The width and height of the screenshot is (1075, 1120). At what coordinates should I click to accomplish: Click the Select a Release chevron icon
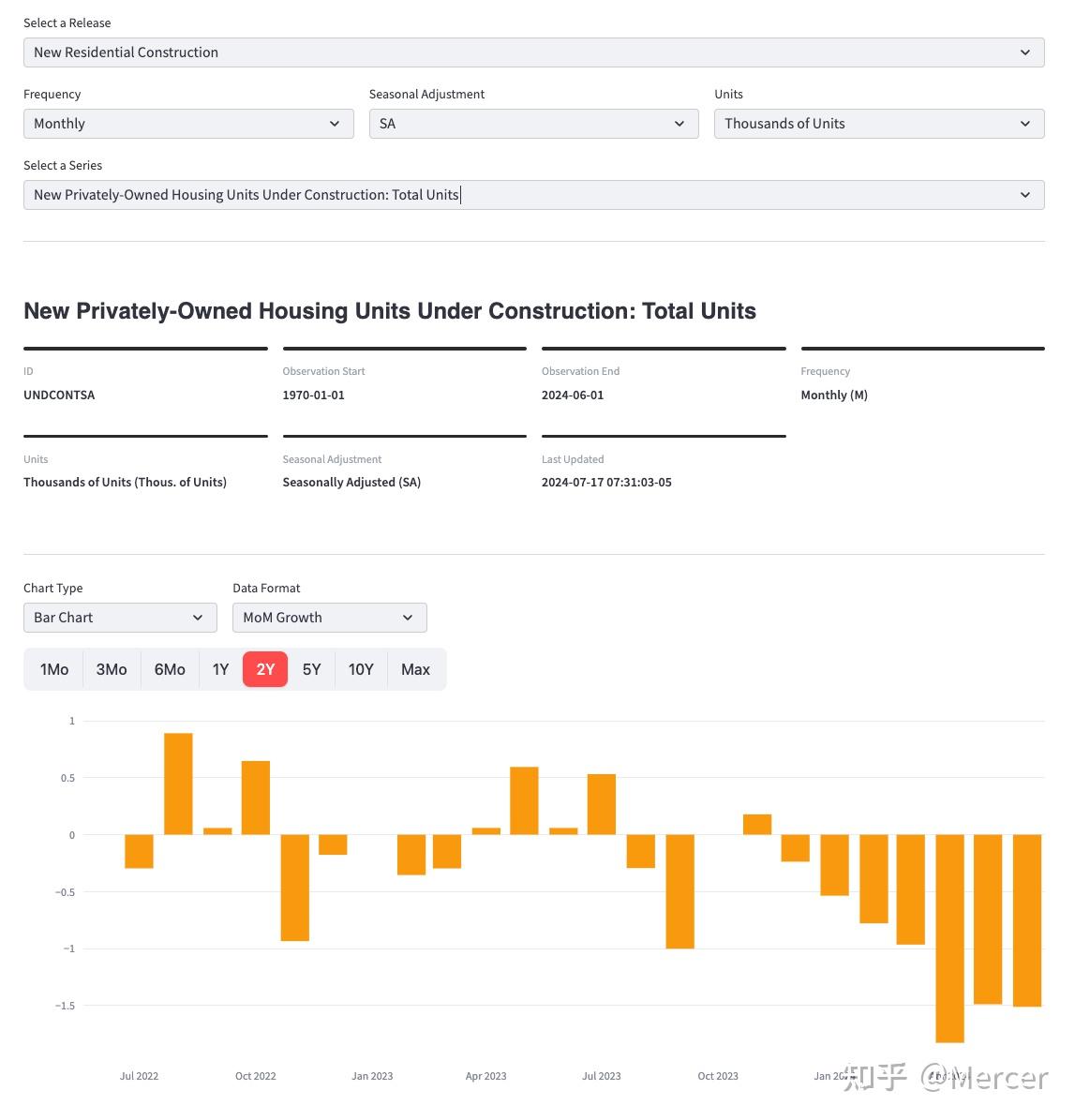pyautogui.click(x=1025, y=52)
